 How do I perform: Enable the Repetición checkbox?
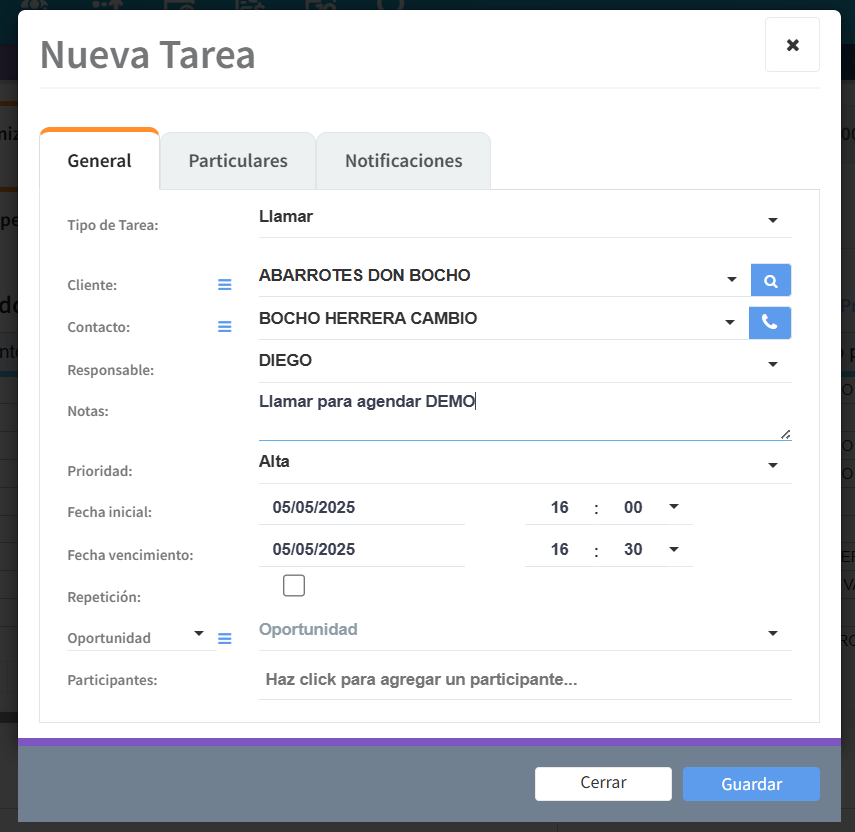pos(294,586)
